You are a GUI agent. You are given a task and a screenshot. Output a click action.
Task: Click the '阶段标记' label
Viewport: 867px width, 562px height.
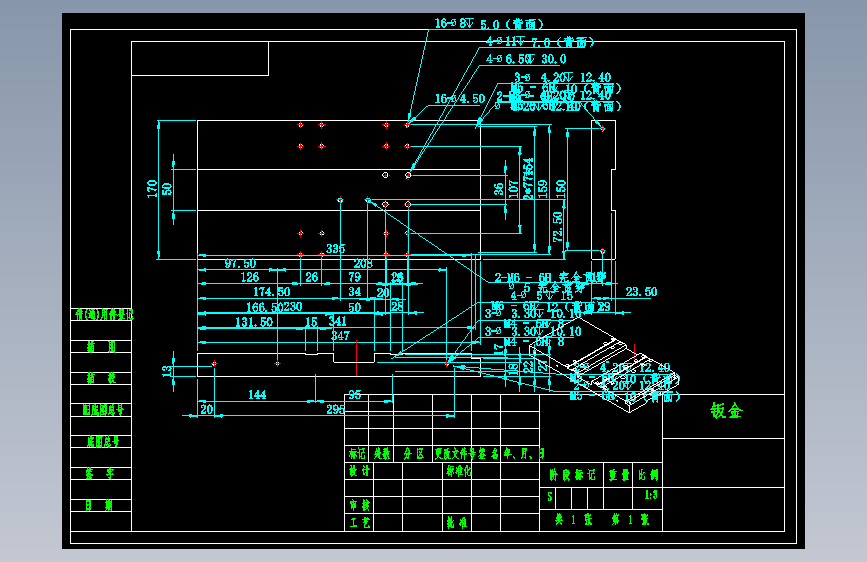coord(572,475)
